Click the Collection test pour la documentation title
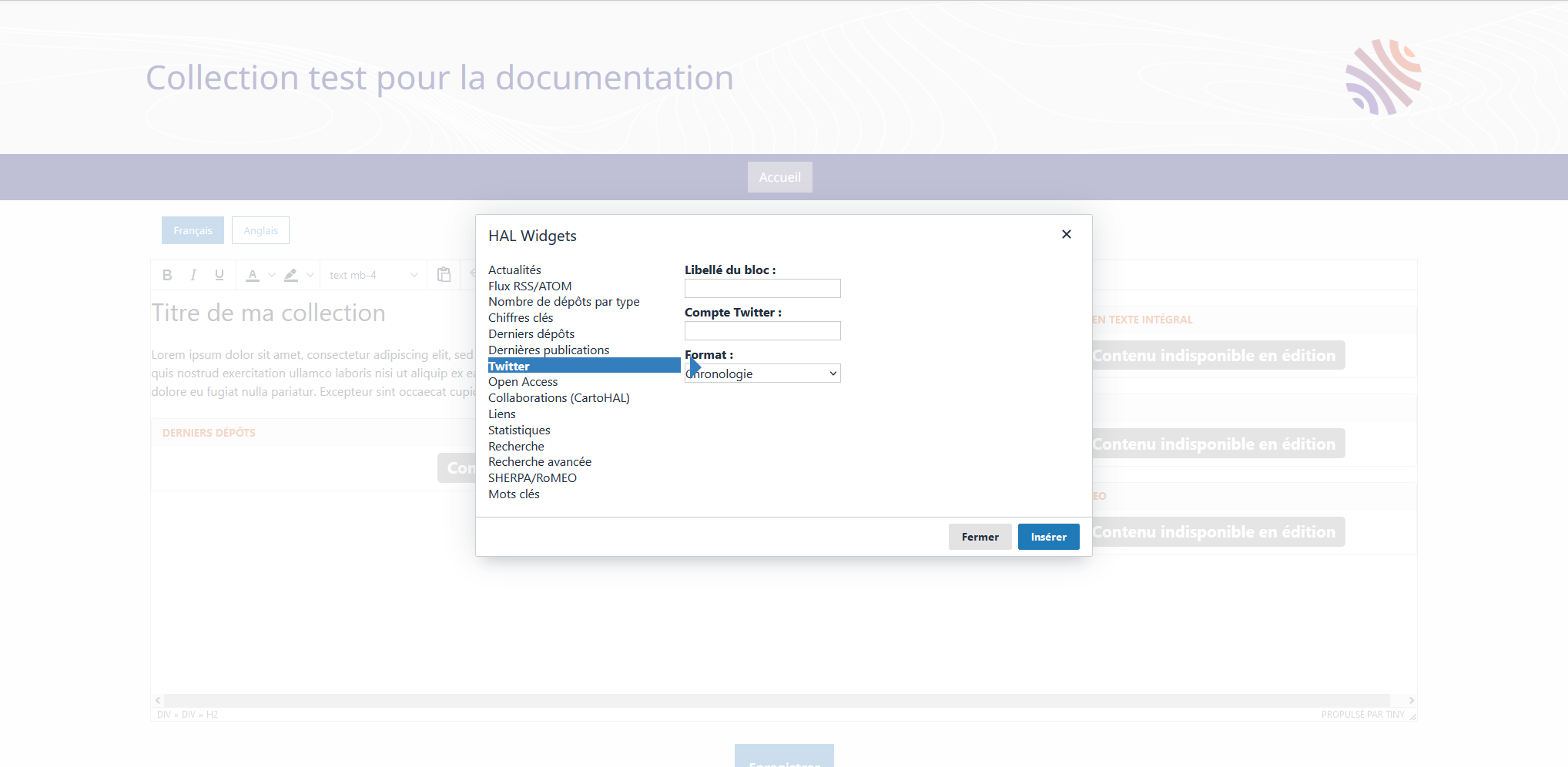The width and height of the screenshot is (1568, 767). point(440,78)
